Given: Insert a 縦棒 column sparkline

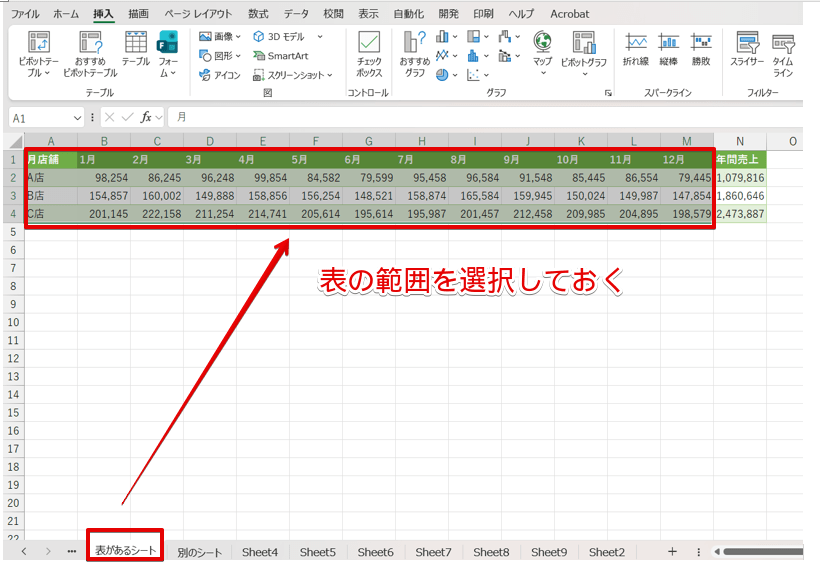Looking at the screenshot, I should pyautogui.click(x=668, y=49).
